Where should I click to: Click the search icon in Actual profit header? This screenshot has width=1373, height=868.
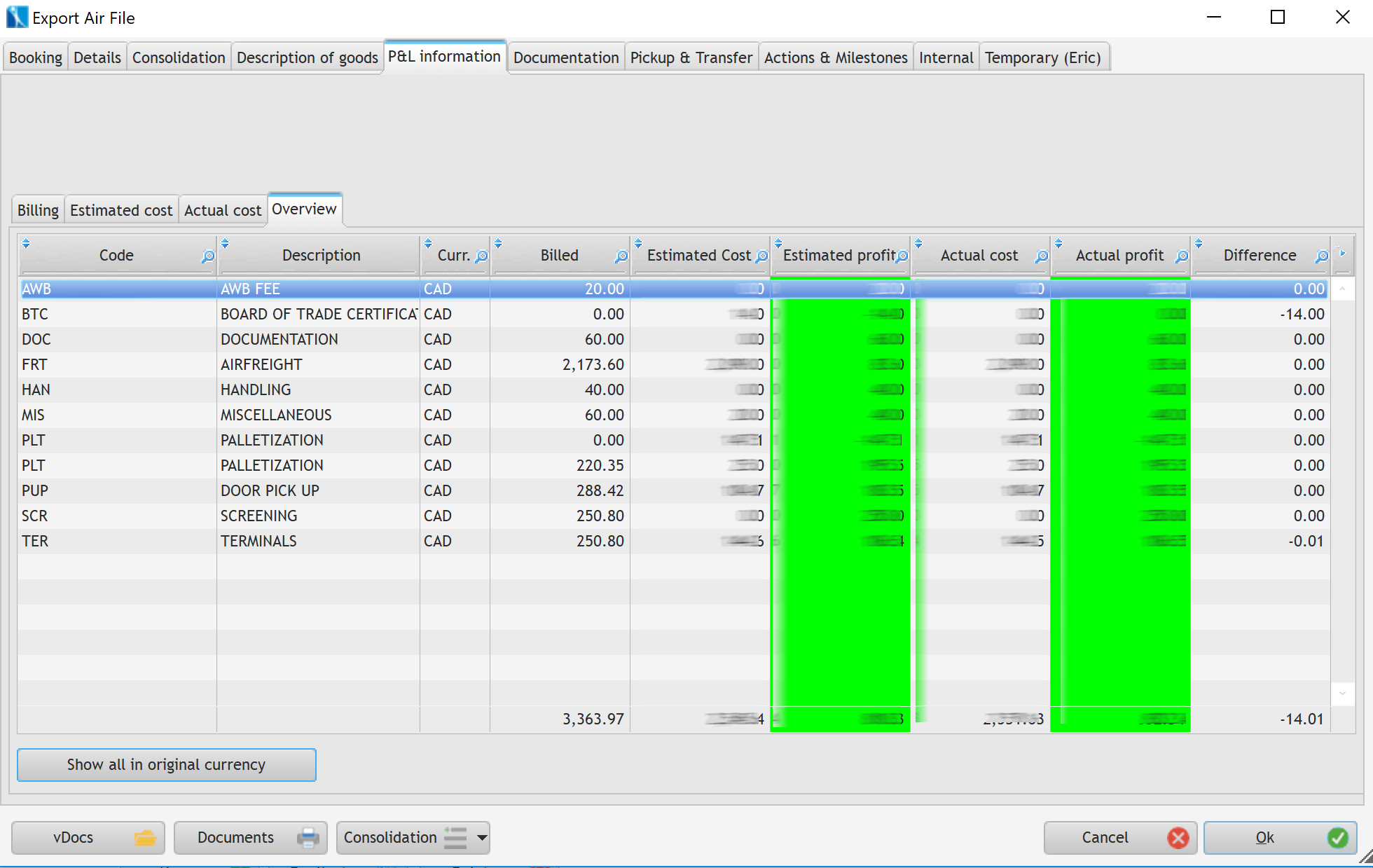[1181, 256]
